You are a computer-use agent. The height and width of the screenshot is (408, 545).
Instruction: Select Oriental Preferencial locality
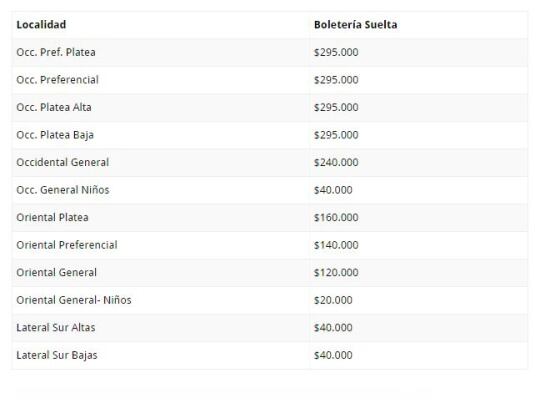pyautogui.click(x=67, y=245)
